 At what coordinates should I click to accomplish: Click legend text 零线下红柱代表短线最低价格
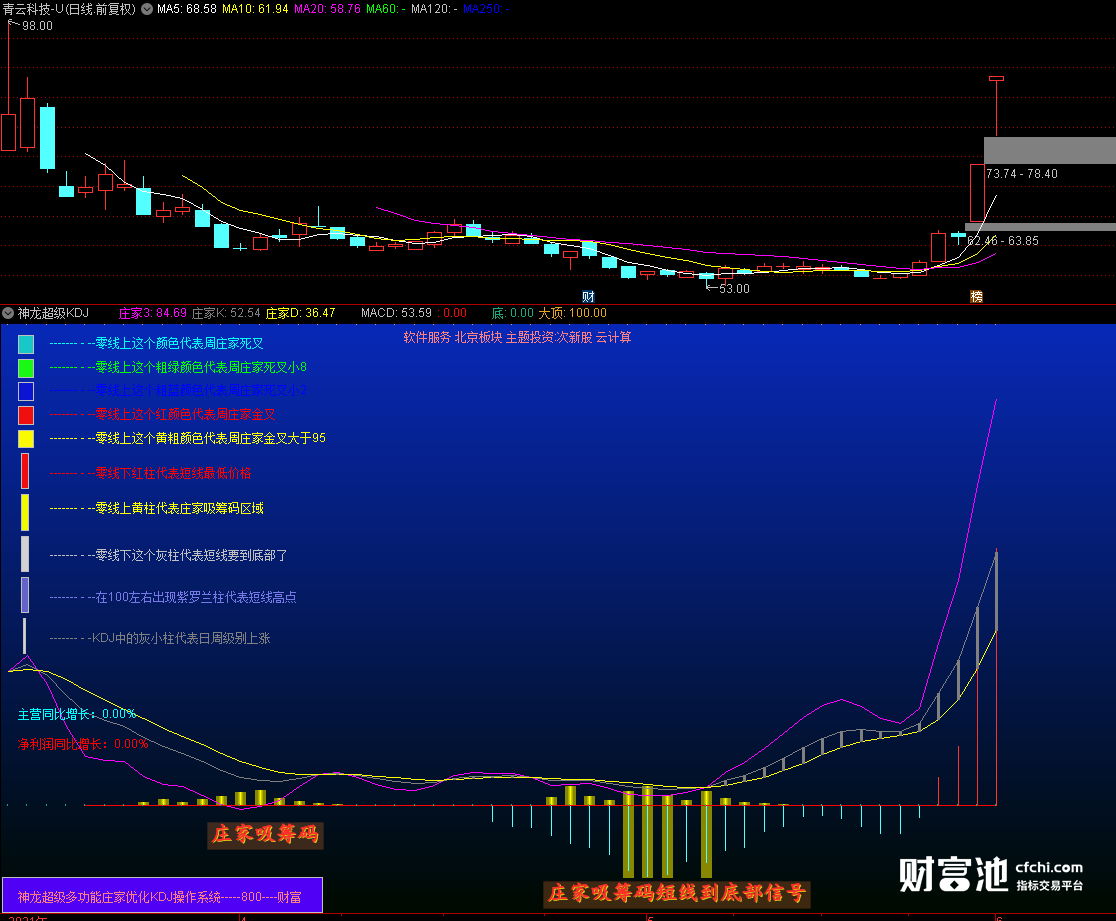pos(173,473)
